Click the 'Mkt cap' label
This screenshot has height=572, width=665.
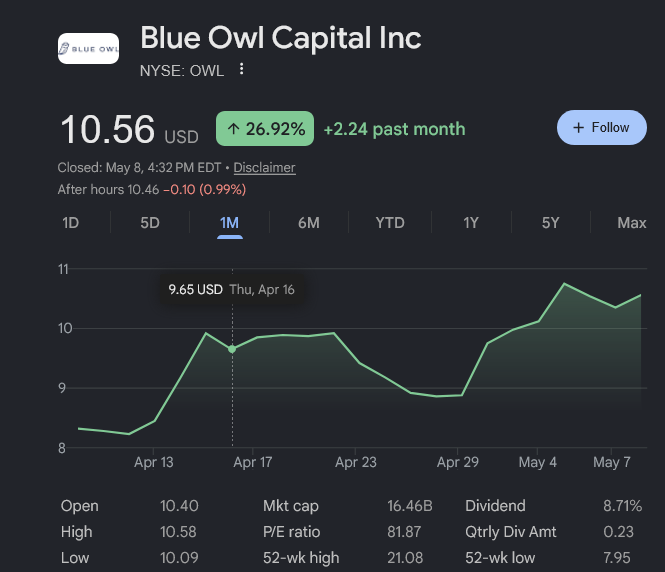291,506
